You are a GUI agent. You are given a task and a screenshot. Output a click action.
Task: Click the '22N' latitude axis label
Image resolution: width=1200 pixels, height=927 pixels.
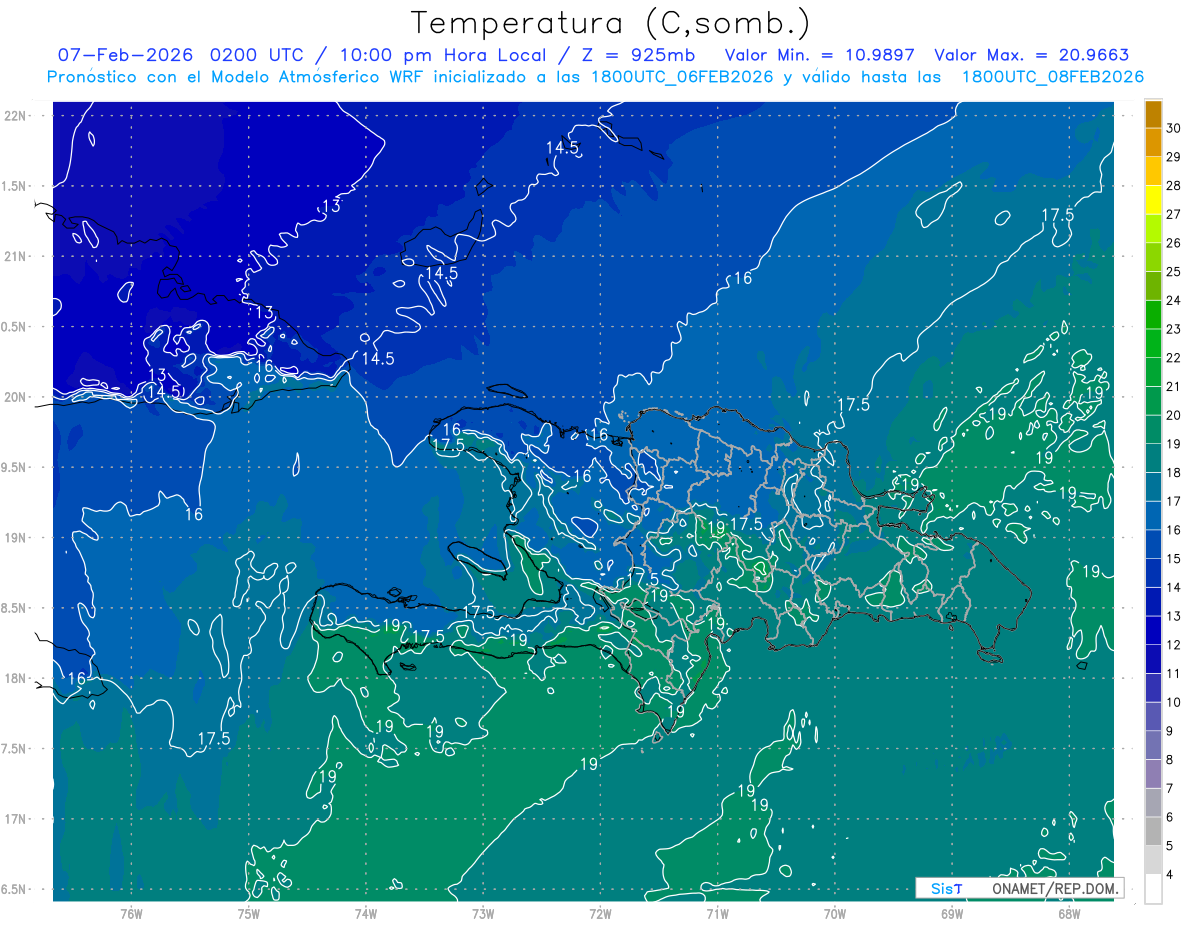click(17, 115)
